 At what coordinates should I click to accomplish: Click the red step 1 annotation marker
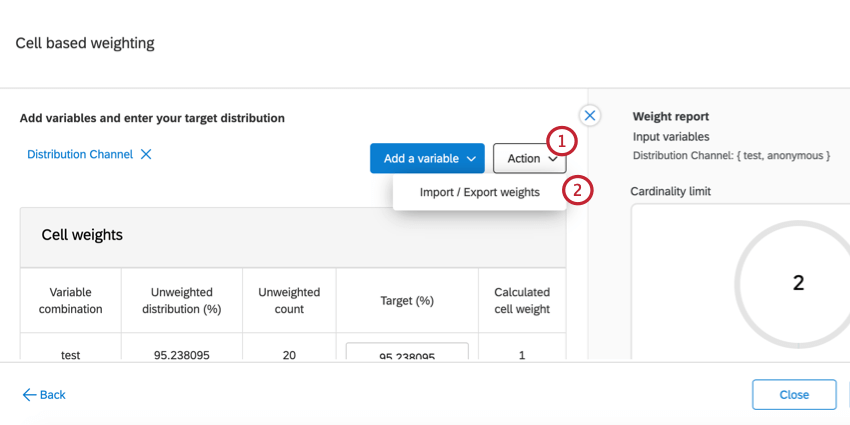click(x=561, y=140)
